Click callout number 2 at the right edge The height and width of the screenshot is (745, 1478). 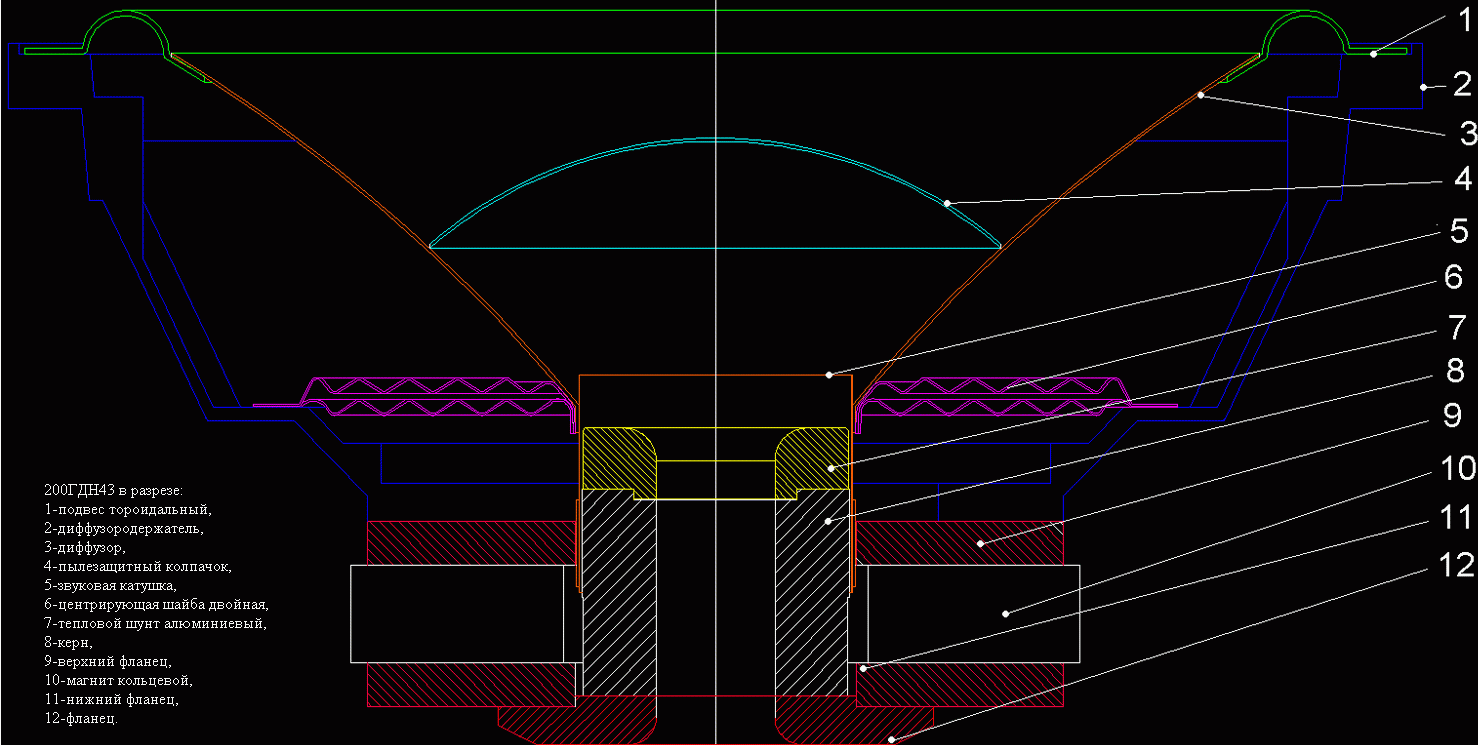1462,84
